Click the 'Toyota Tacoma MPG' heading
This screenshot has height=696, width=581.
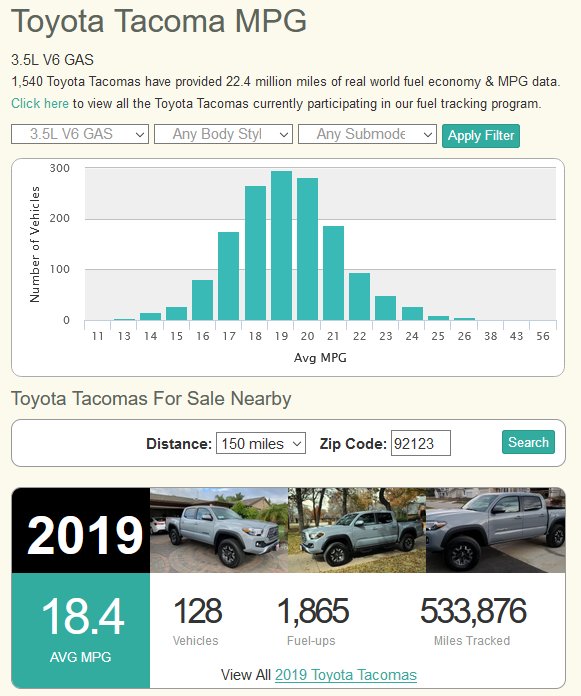[159, 21]
